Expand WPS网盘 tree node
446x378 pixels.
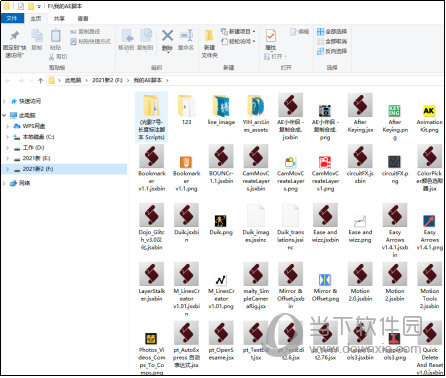click(x=8, y=126)
